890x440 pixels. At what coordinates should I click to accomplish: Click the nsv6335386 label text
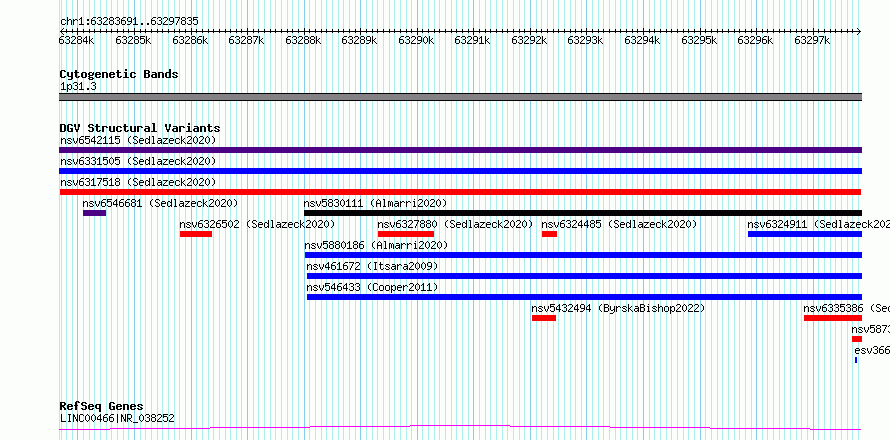tap(846, 308)
